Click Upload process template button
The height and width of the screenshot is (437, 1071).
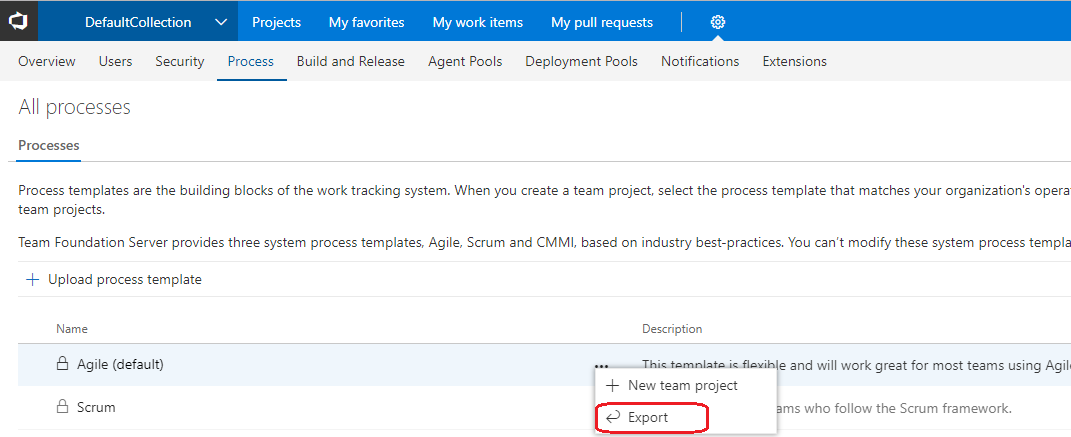click(x=124, y=280)
